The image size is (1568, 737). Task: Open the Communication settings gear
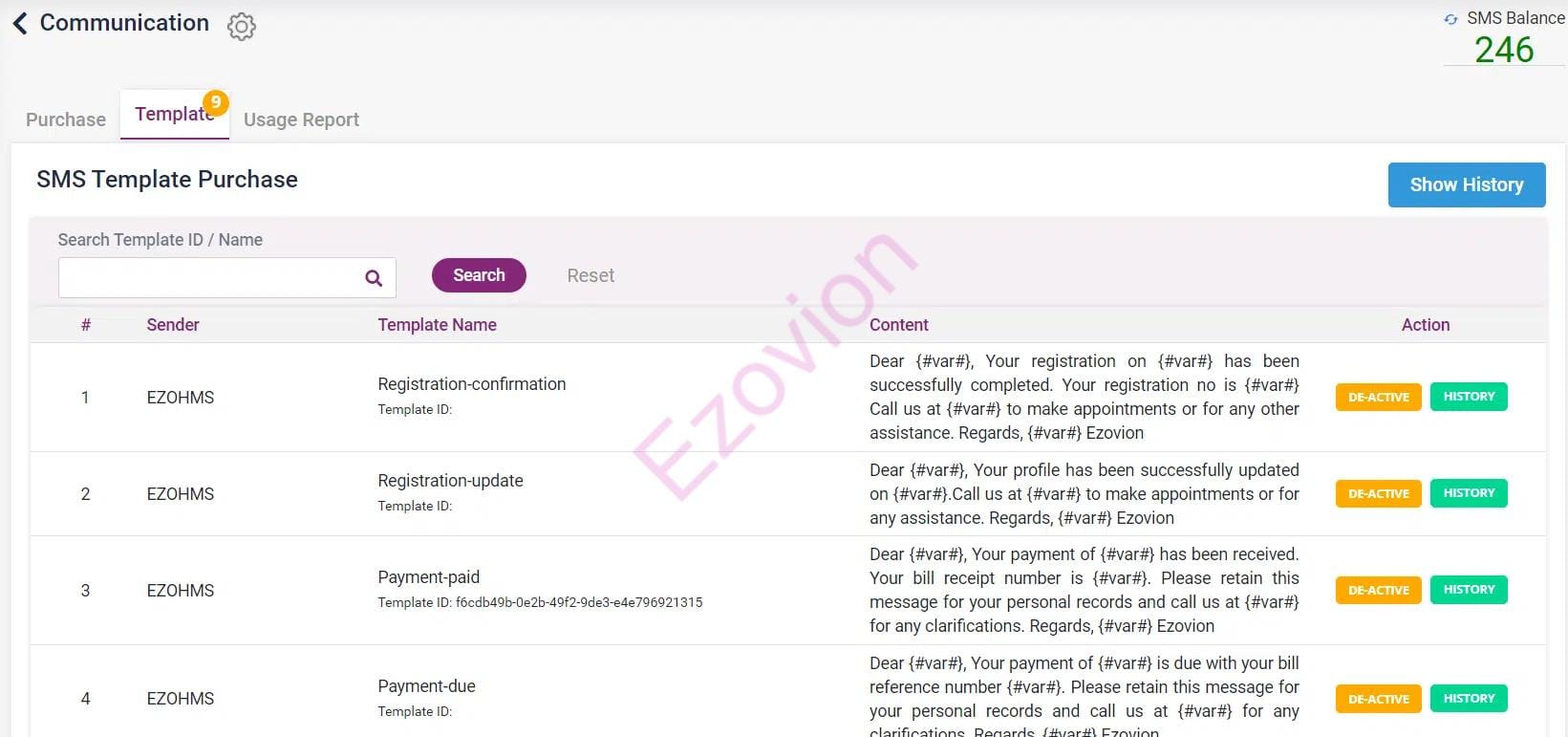pos(242,26)
